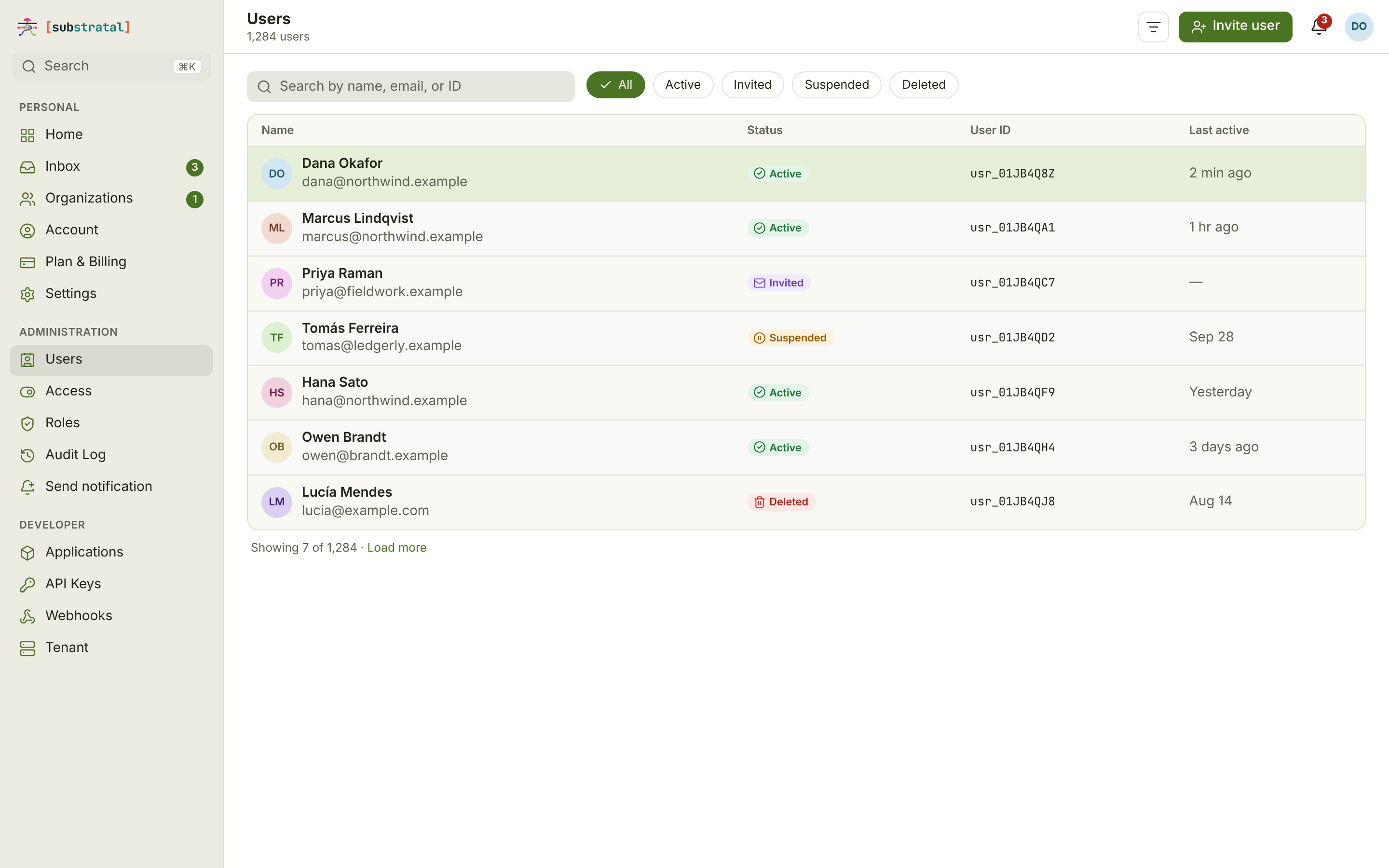Image resolution: width=1389 pixels, height=868 pixels.
Task: Filter users by Suspended status
Action: point(836,85)
